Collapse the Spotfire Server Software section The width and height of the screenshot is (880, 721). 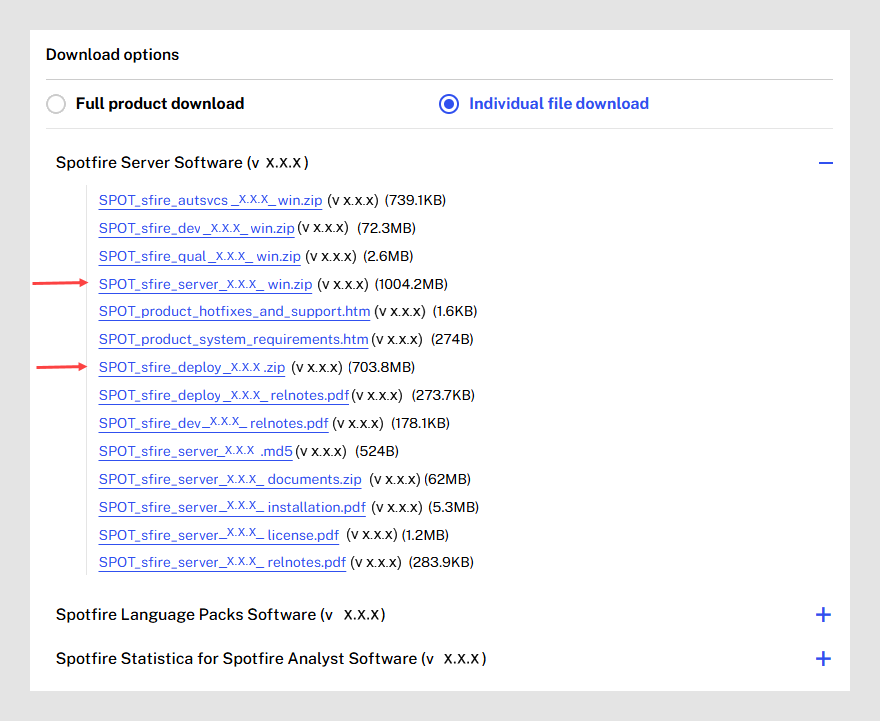pyautogui.click(x=826, y=163)
